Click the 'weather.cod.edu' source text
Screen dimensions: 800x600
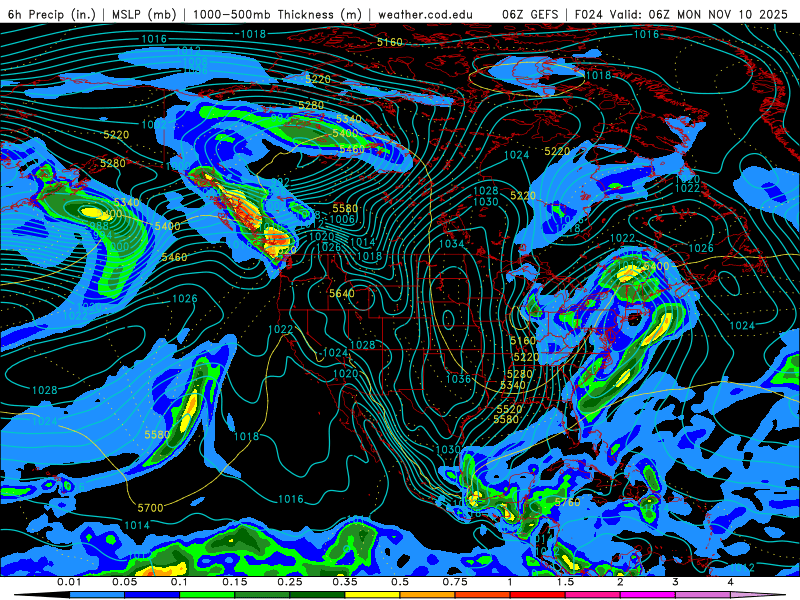(425, 14)
